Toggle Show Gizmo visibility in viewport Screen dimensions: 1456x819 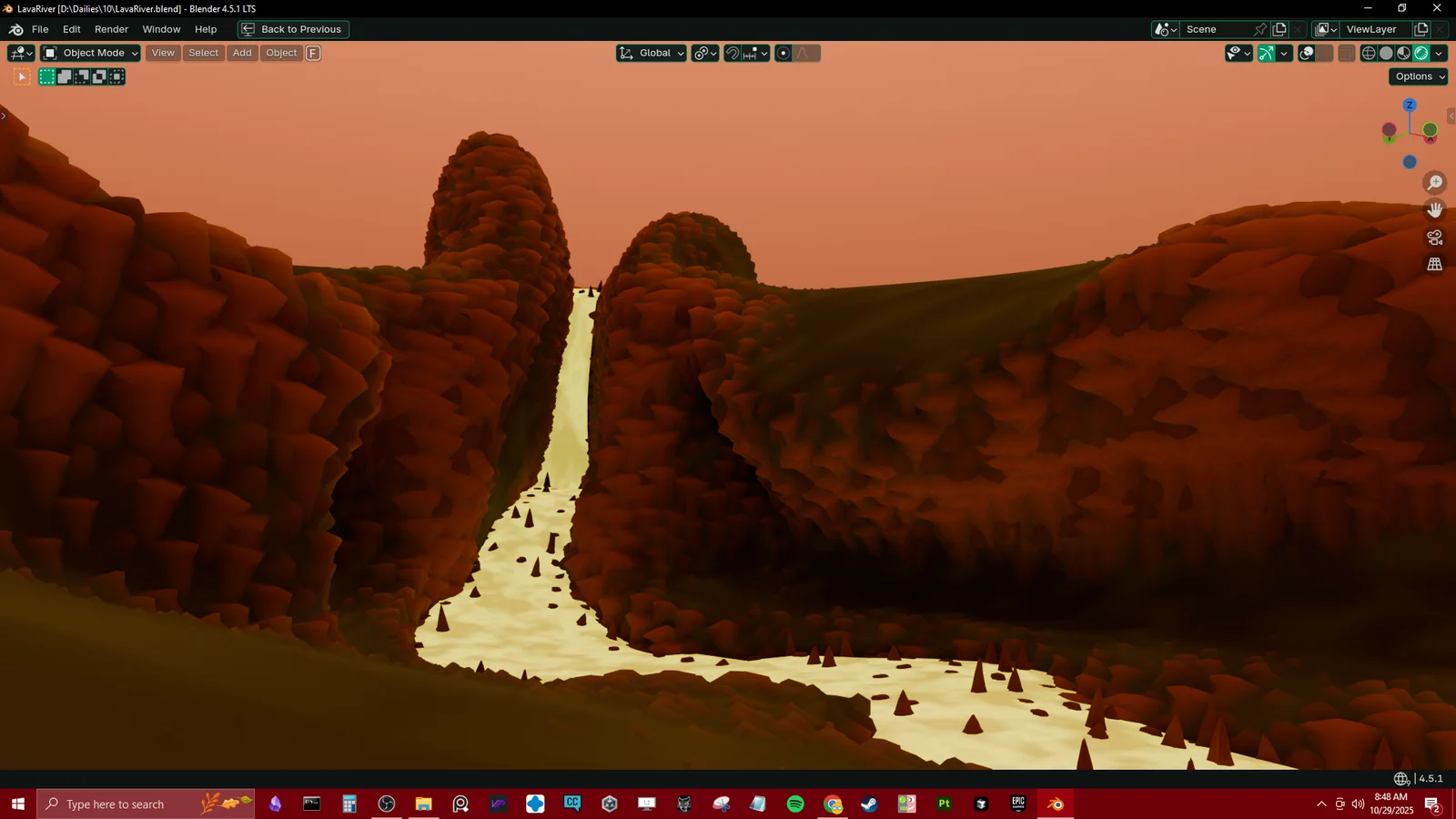[1265, 53]
